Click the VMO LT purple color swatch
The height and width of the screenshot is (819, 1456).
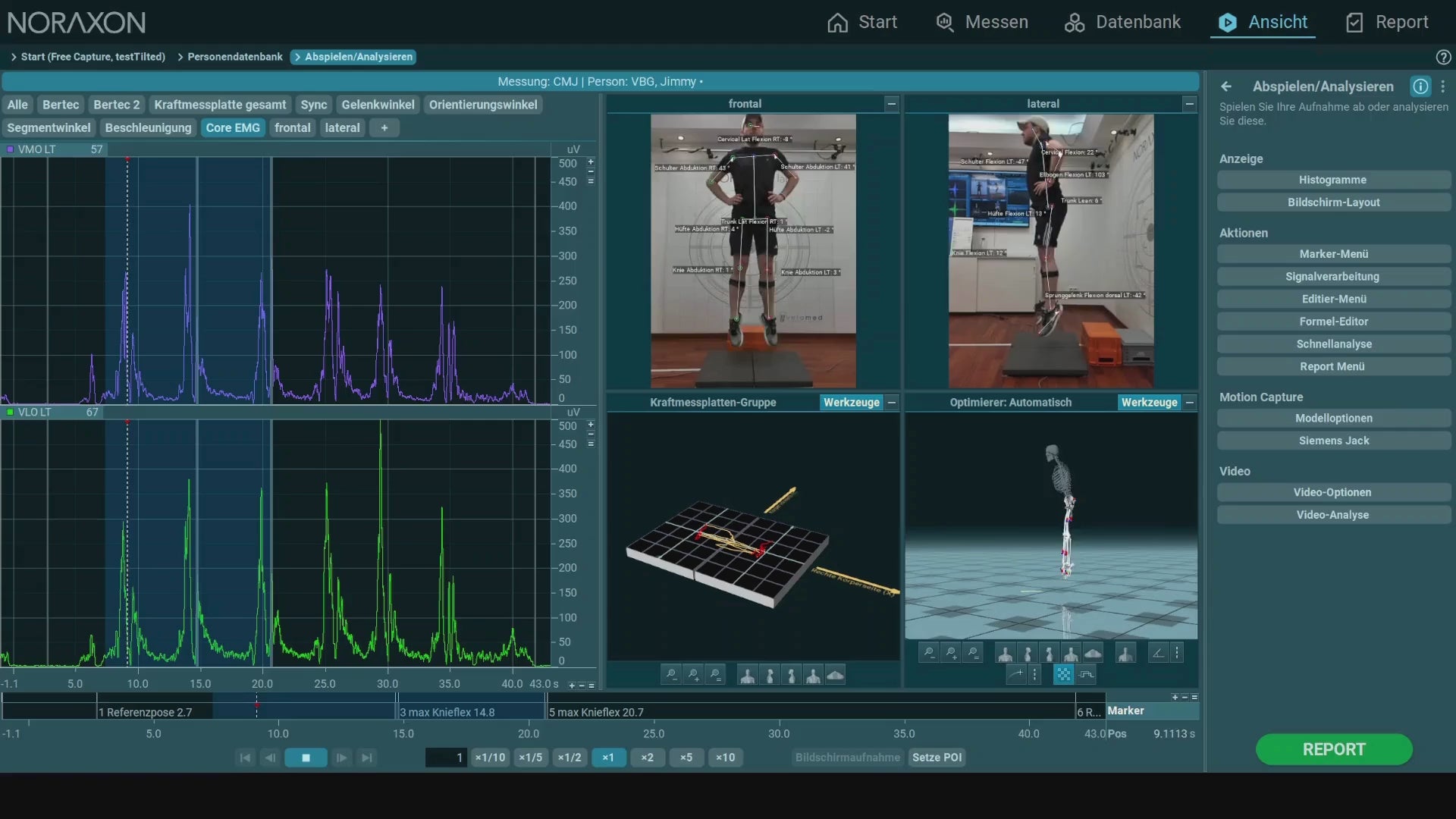(x=10, y=149)
